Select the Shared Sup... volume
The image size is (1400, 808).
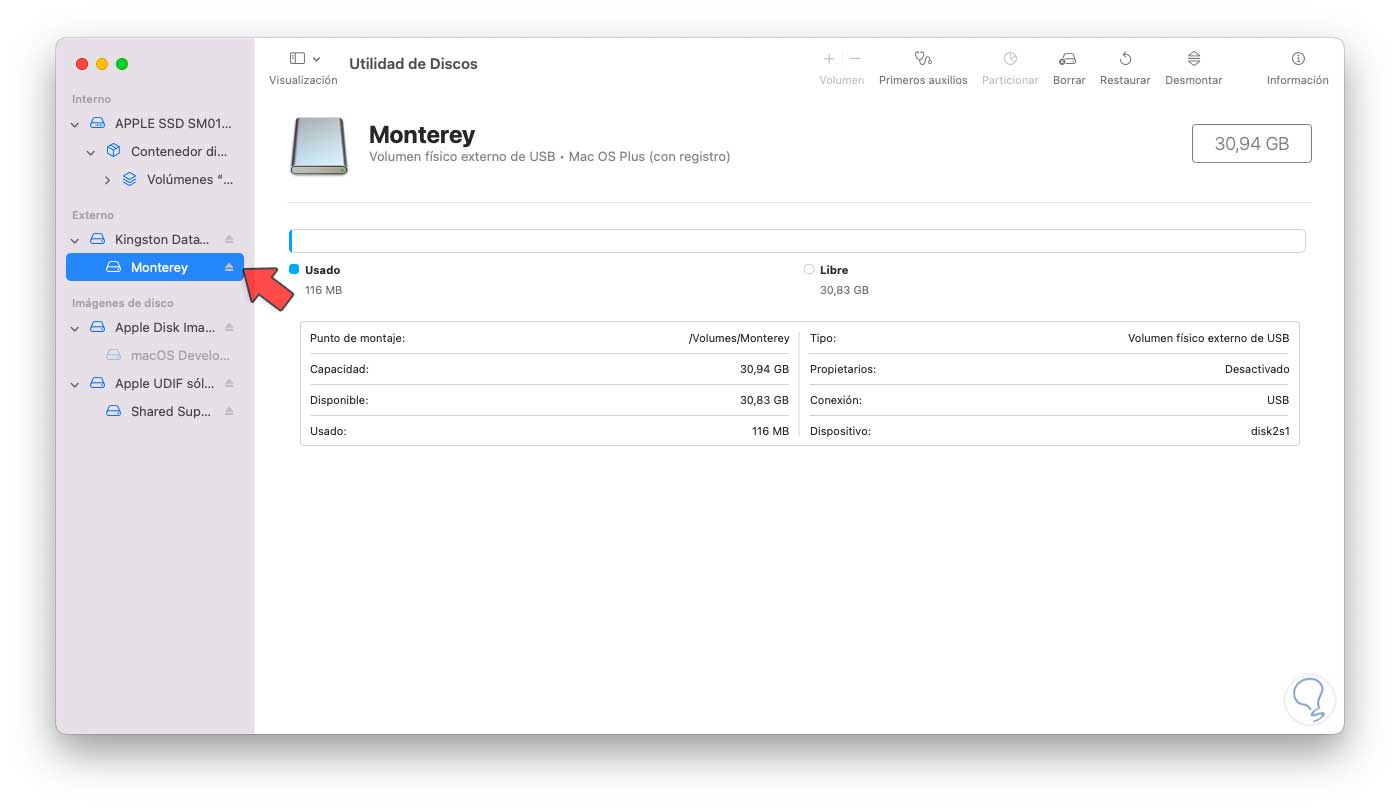(x=155, y=411)
